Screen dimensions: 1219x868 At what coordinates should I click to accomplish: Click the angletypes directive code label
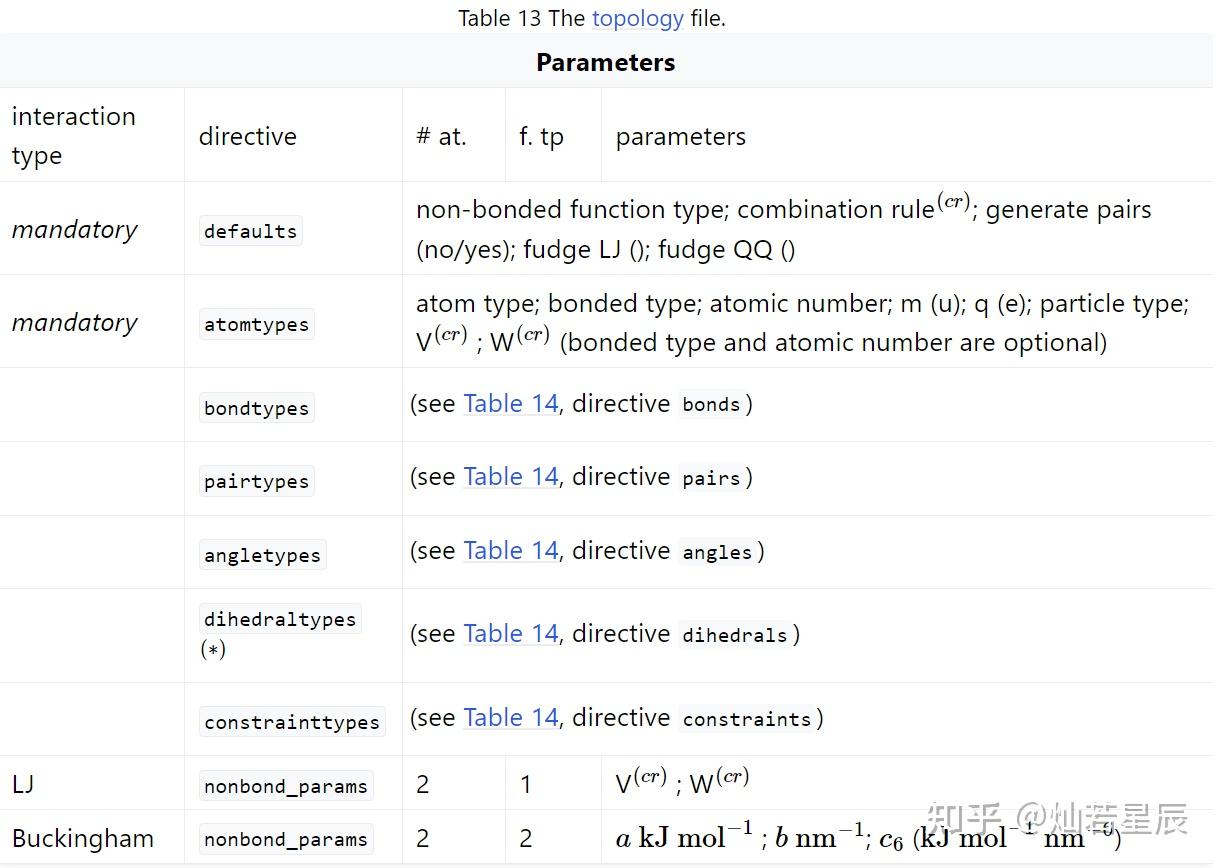(262, 555)
